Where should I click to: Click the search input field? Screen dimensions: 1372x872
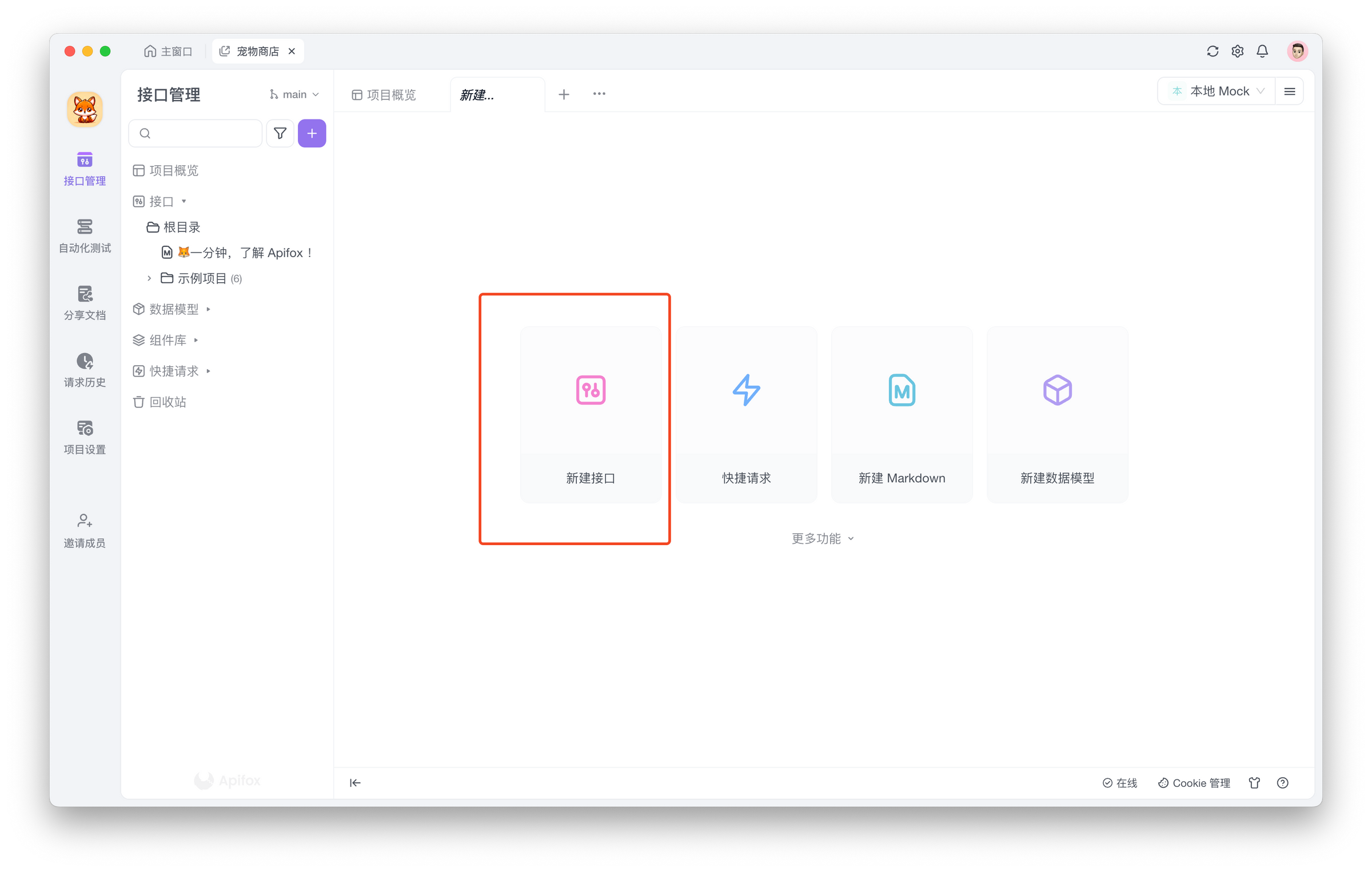pos(195,133)
